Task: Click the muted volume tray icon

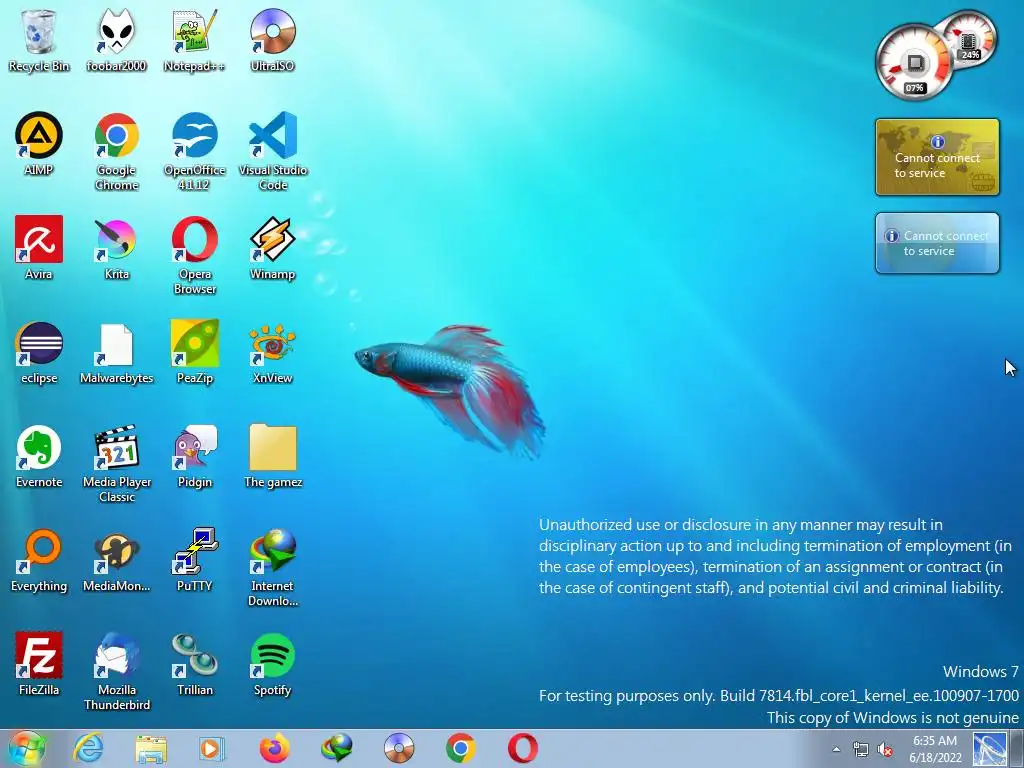Action: 885,749
